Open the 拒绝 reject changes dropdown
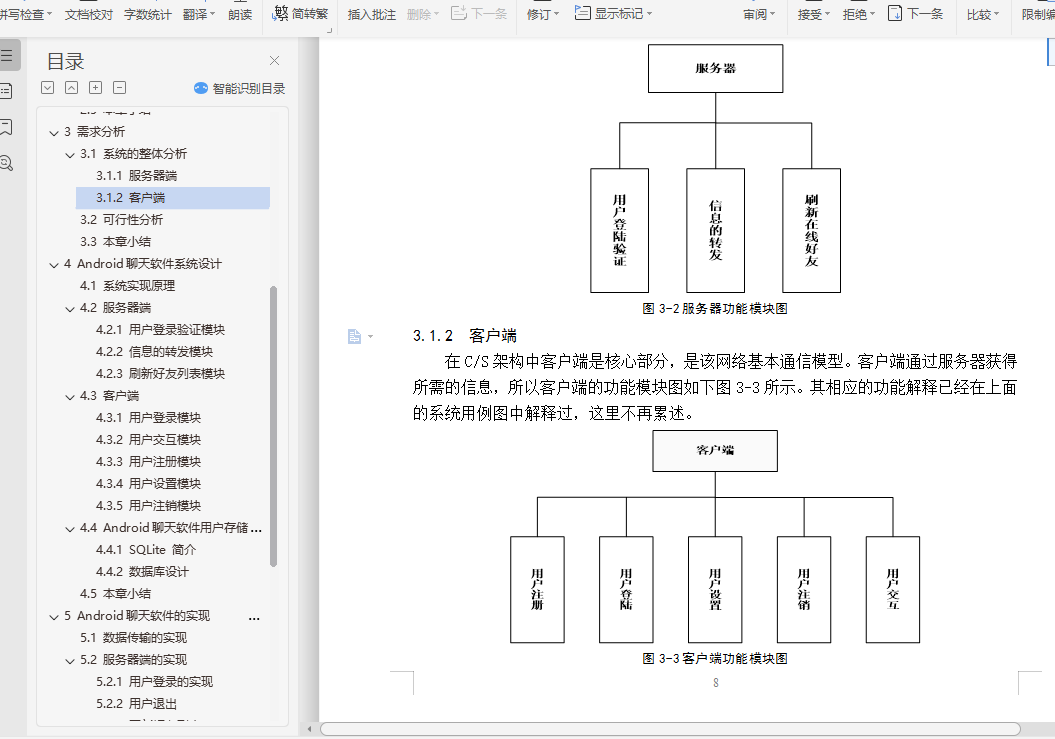 pos(859,14)
